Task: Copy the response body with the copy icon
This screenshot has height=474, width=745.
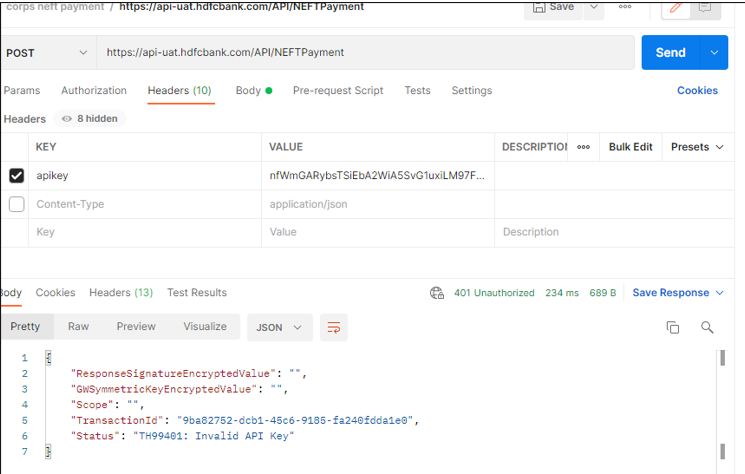Action: tap(673, 327)
